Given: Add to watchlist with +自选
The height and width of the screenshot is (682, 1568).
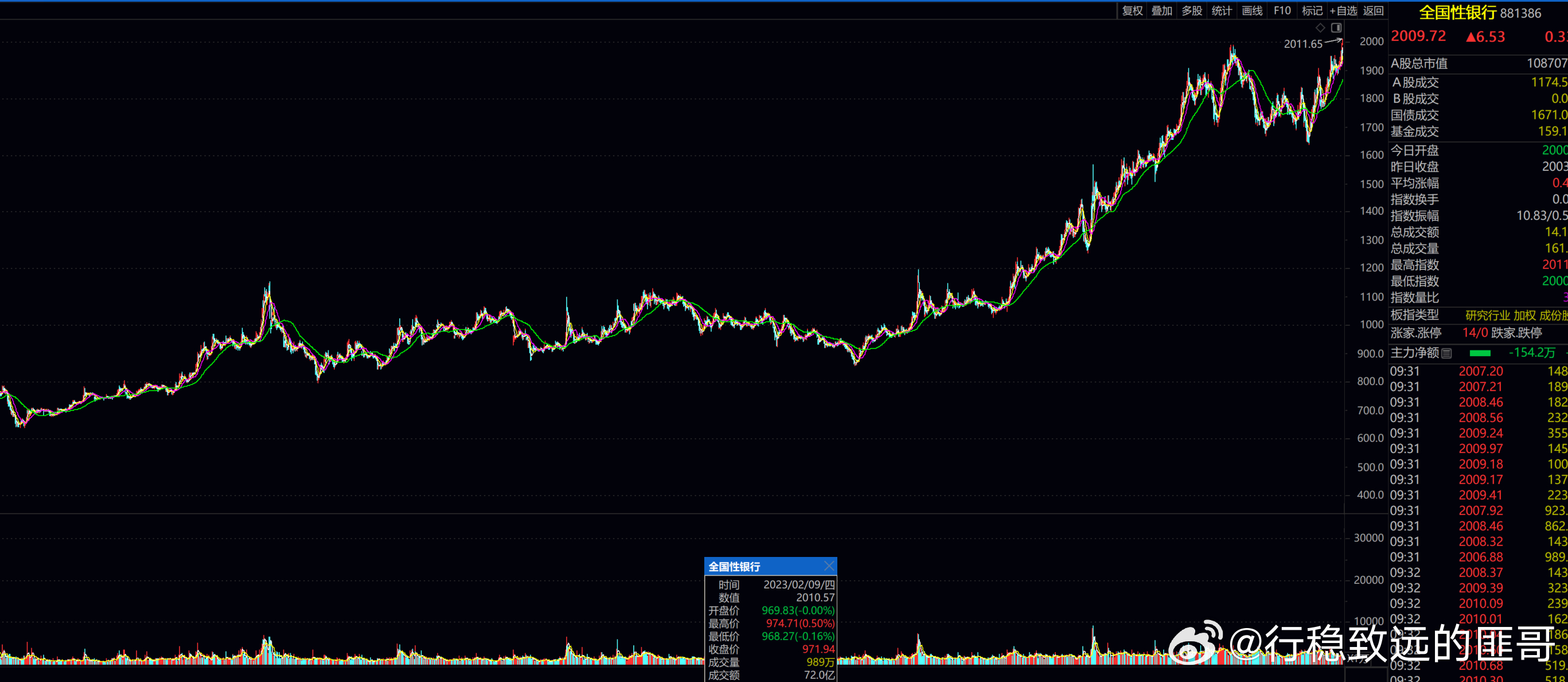Looking at the screenshot, I should 1343,11.
